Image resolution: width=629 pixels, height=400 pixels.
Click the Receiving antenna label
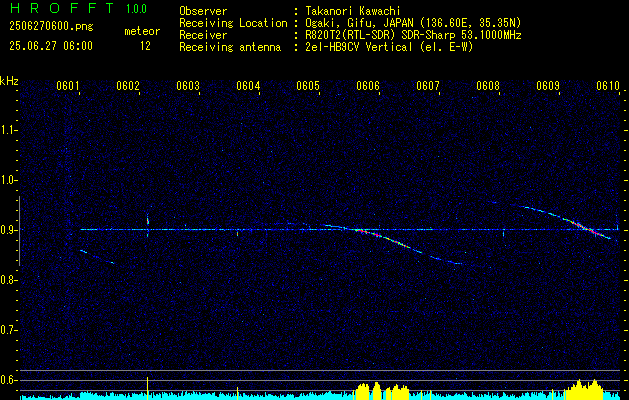(230, 47)
